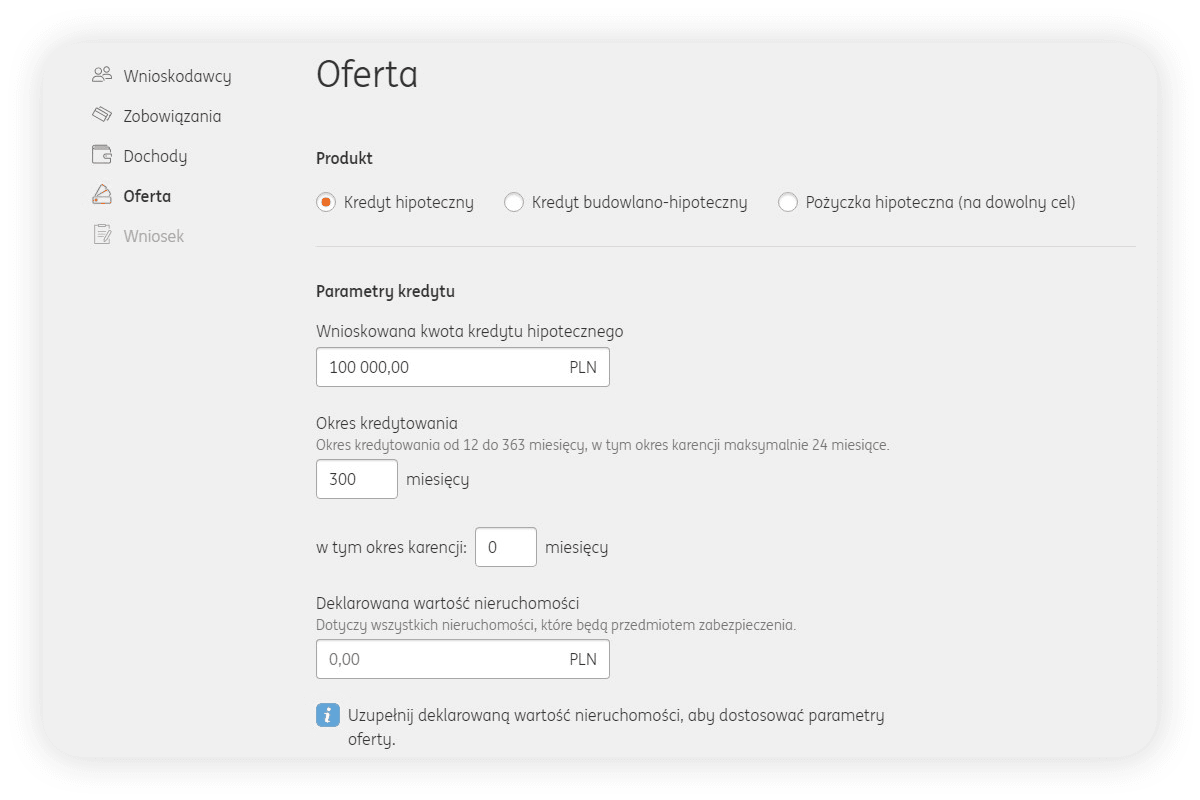Image resolution: width=1200 pixels, height=800 pixels.
Task: Click the blue info icon
Action: coord(328,716)
